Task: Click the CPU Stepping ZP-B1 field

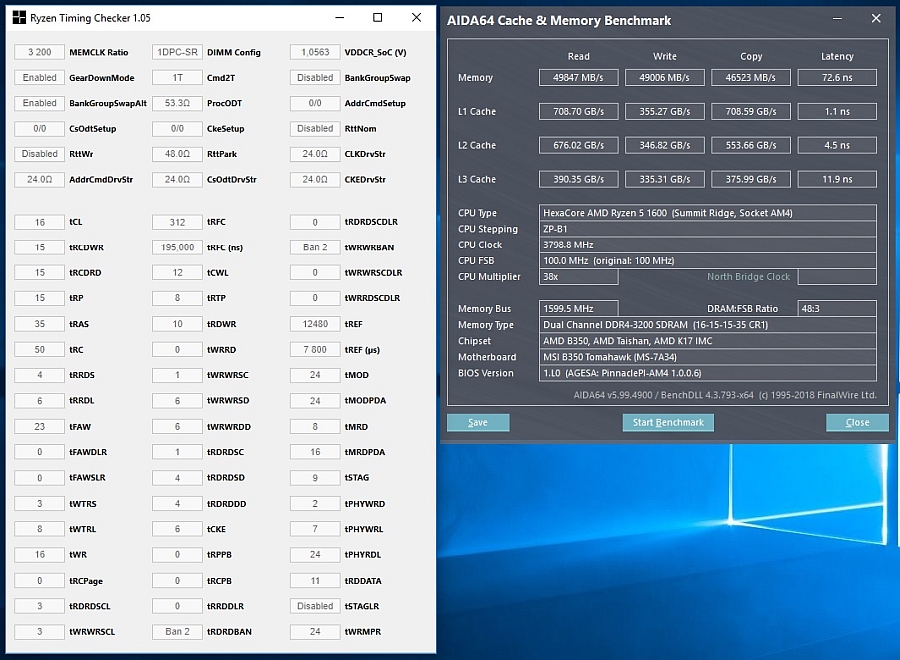Action: click(x=708, y=229)
